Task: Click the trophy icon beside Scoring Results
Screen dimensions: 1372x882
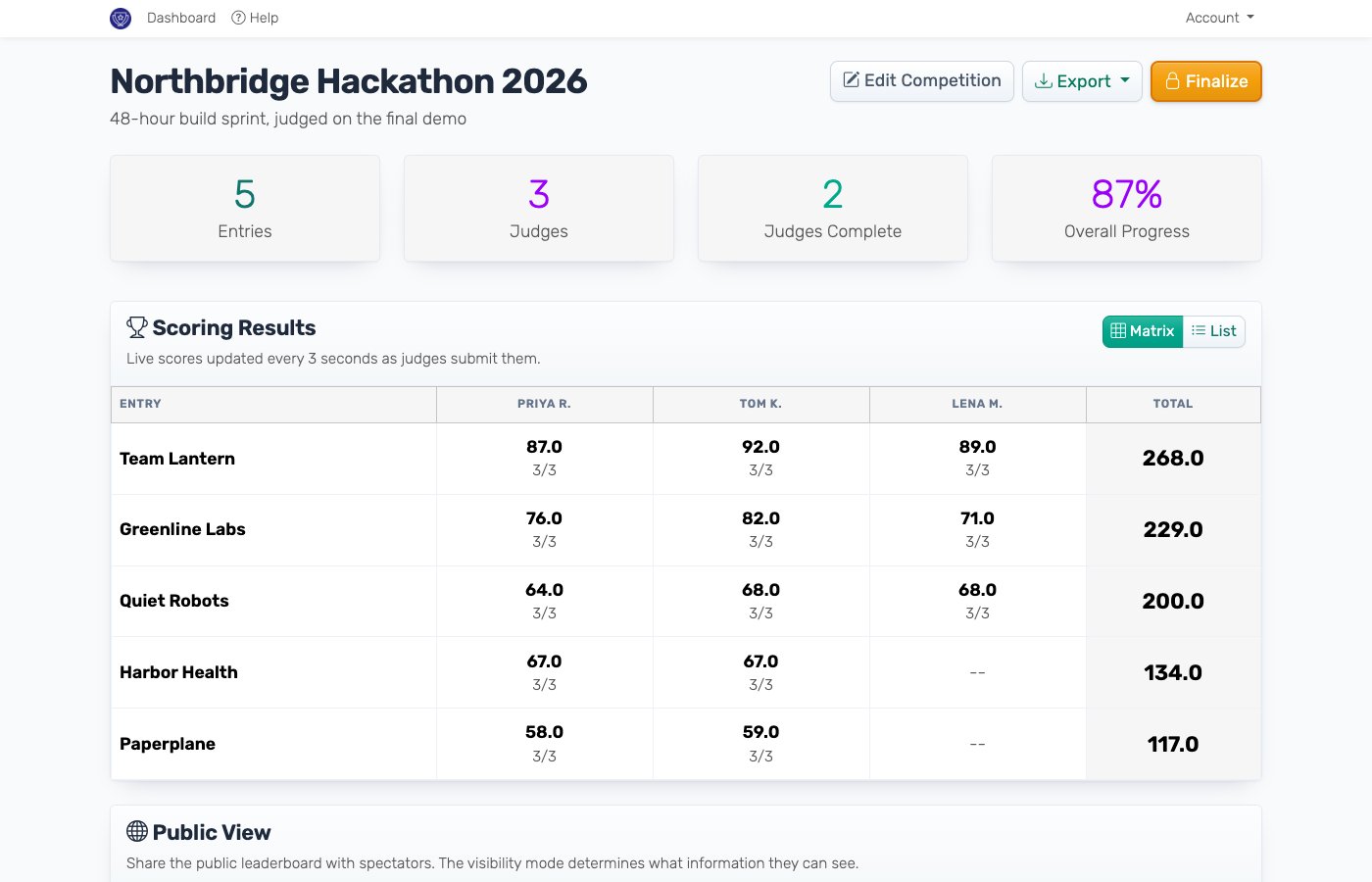Action: coord(137,327)
